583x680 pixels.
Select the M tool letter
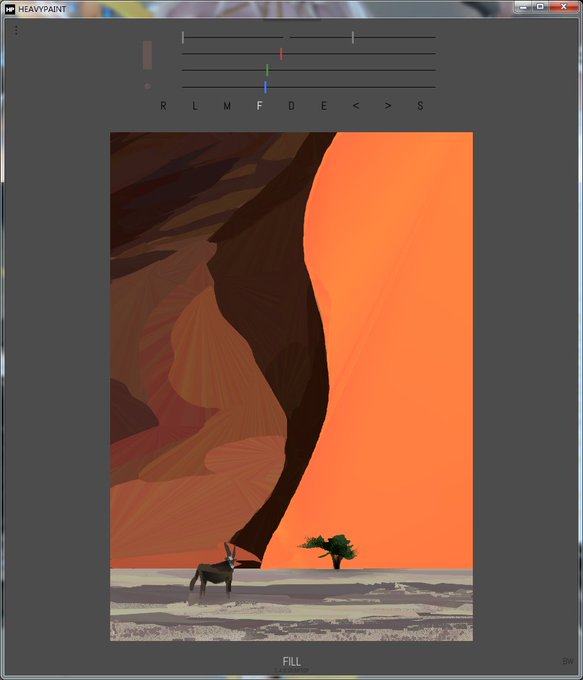(227, 105)
